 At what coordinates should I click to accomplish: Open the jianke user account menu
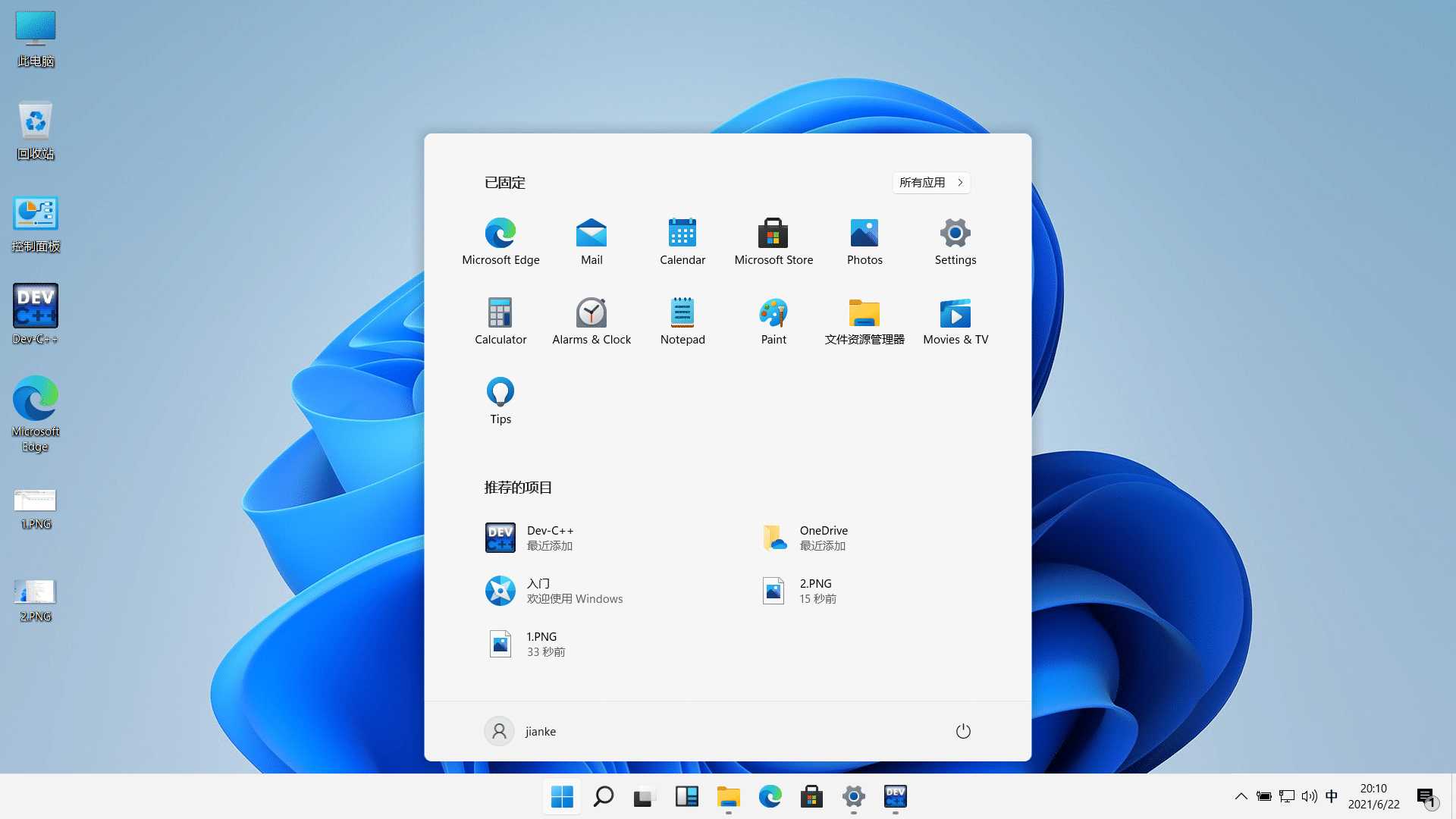521,731
